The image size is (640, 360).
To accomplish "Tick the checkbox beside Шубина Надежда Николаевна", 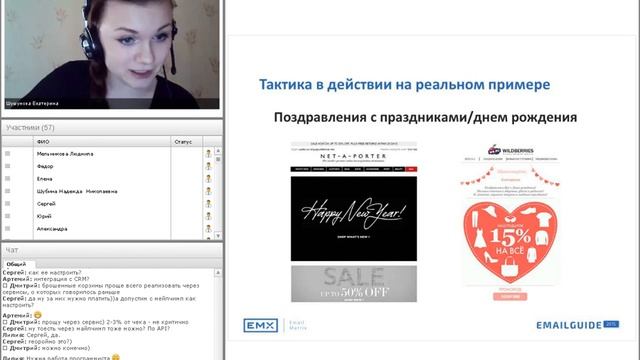I will (7, 191).
